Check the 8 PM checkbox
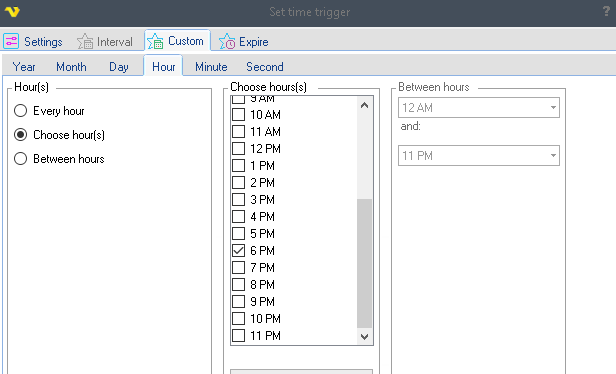 [x=238, y=284]
